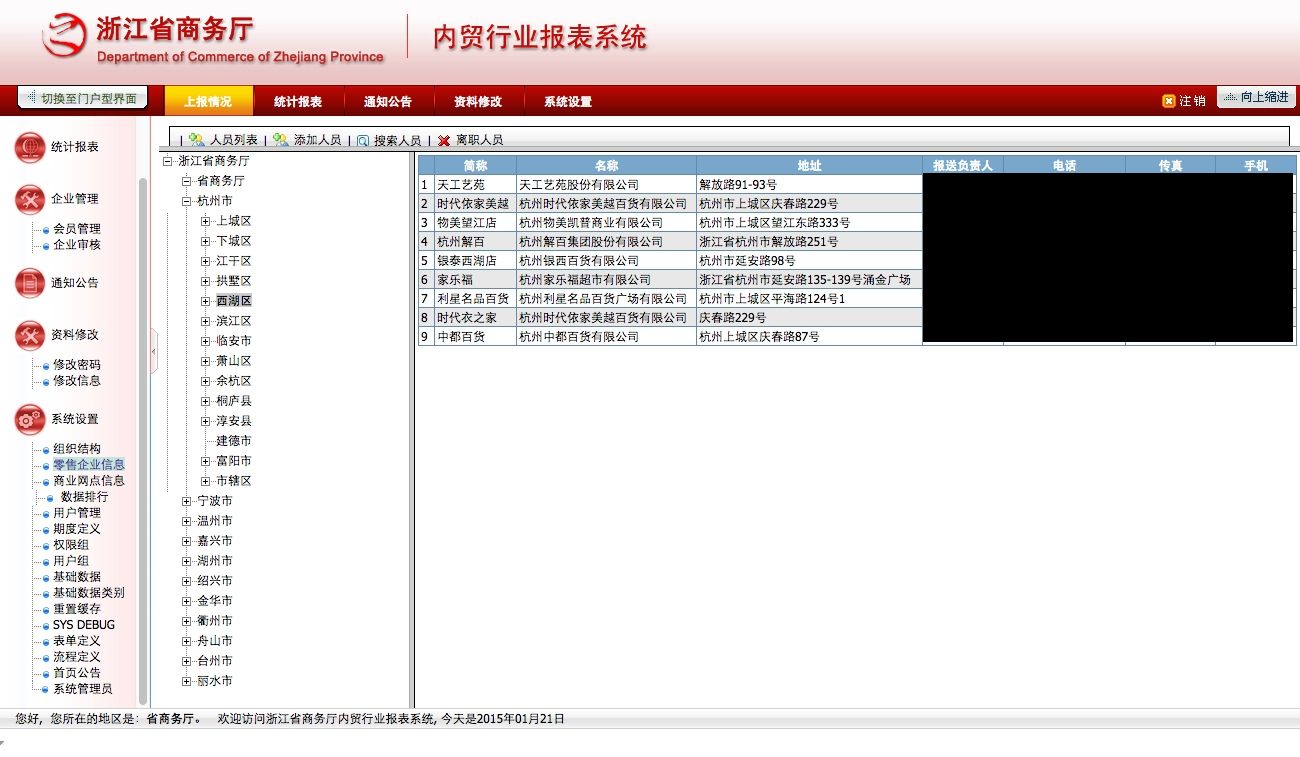1300x757 pixels.
Task: Expand the 金华市 tree node
Action: [186, 601]
